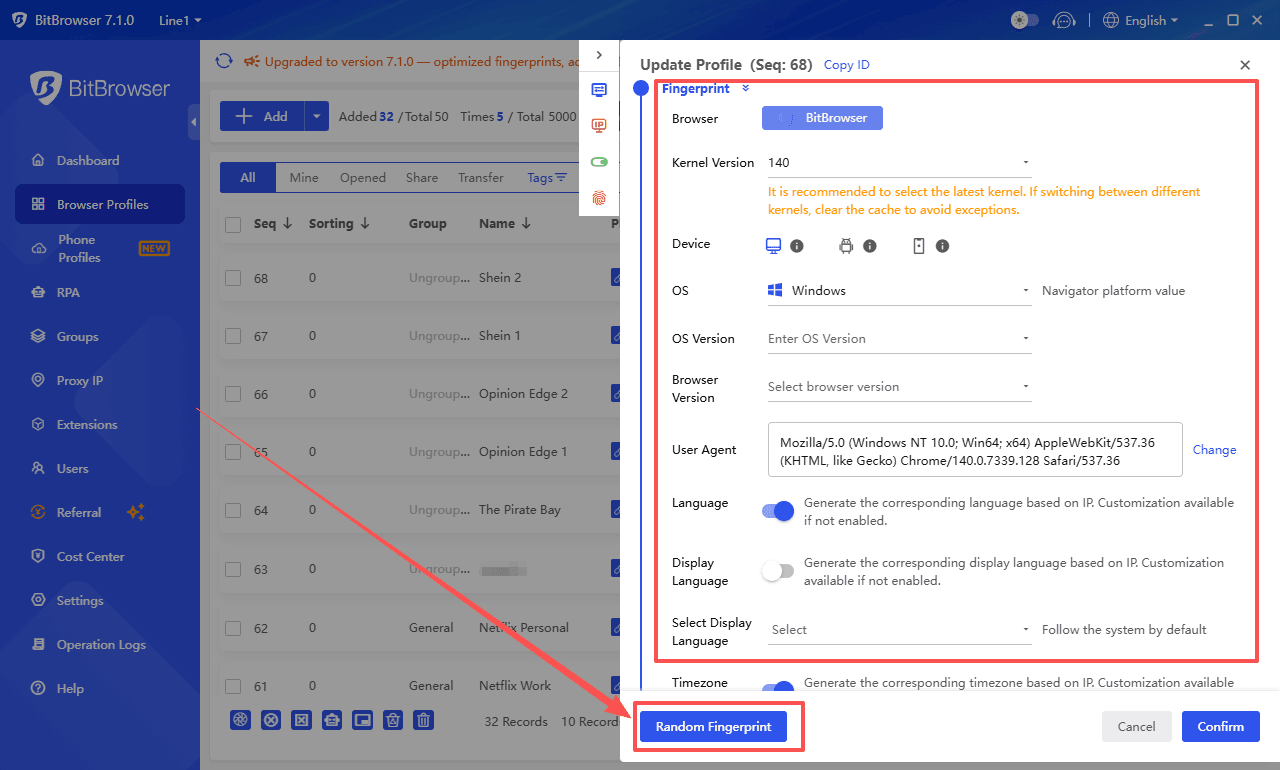This screenshot has width=1280, height=770.
Task: Click the trash delete icon in the bottom toolbar
Action: (x=424, y=720)
